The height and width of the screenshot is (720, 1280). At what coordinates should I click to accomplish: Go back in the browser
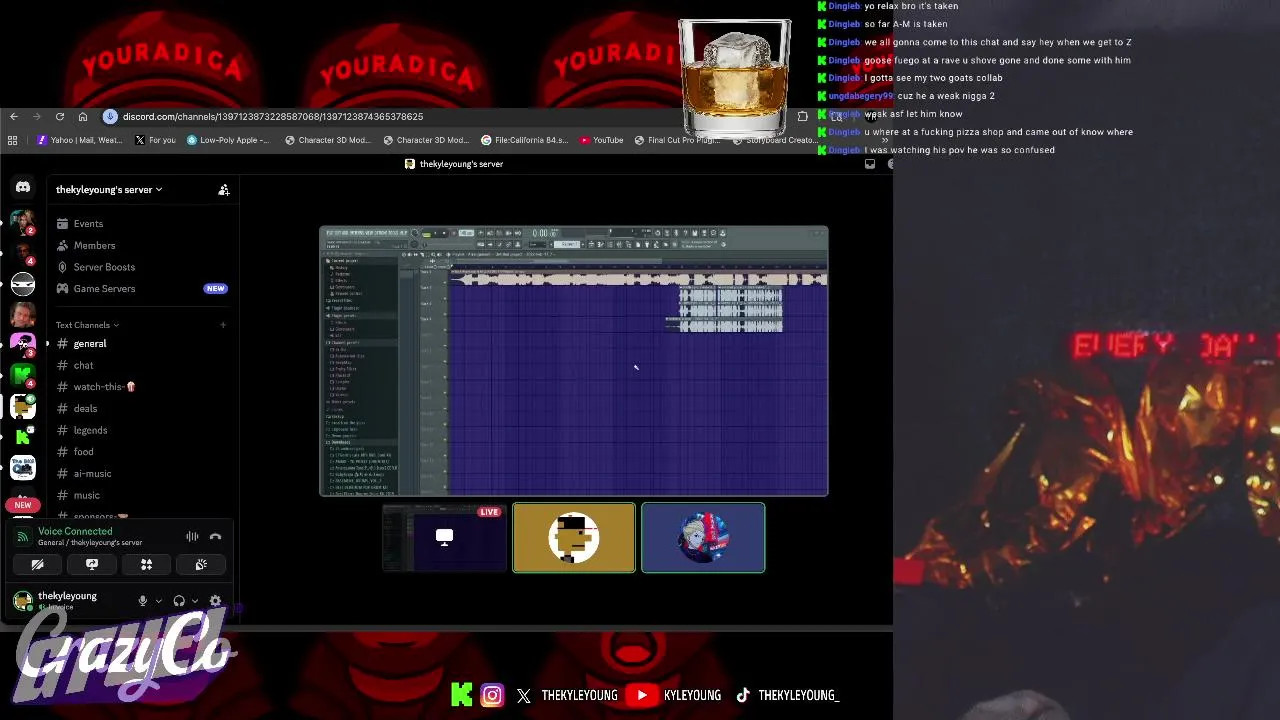coord(14,117)
